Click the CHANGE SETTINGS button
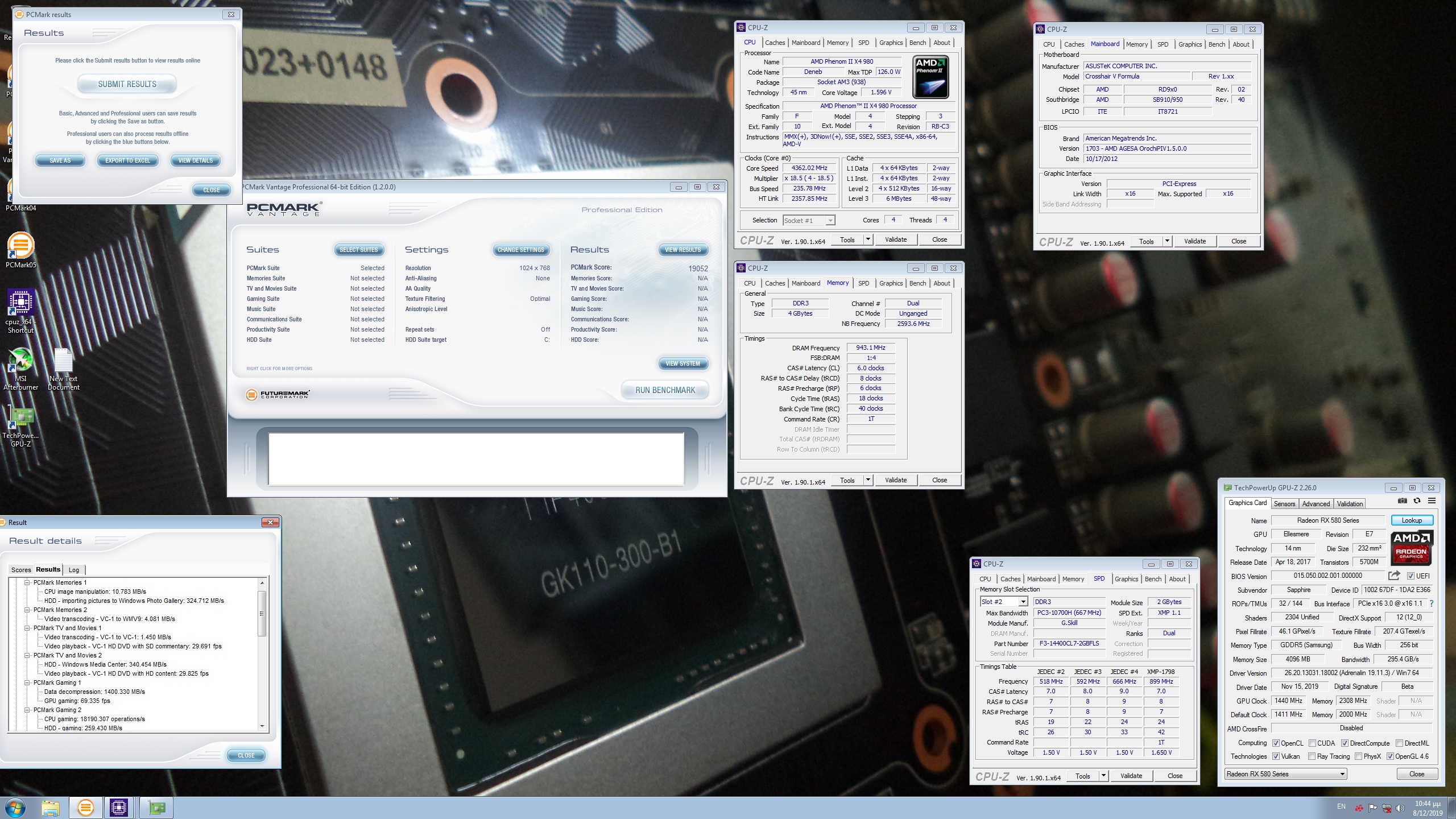The width and height of the screenshot is (1456, 819). pos(521,250)
